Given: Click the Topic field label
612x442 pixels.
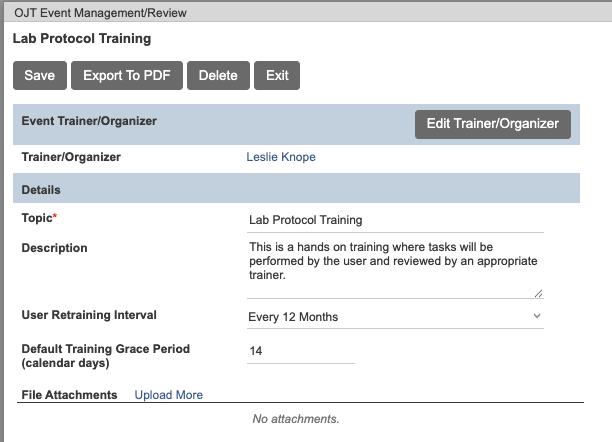Looking at the screenshot, I should pos(39,218).
